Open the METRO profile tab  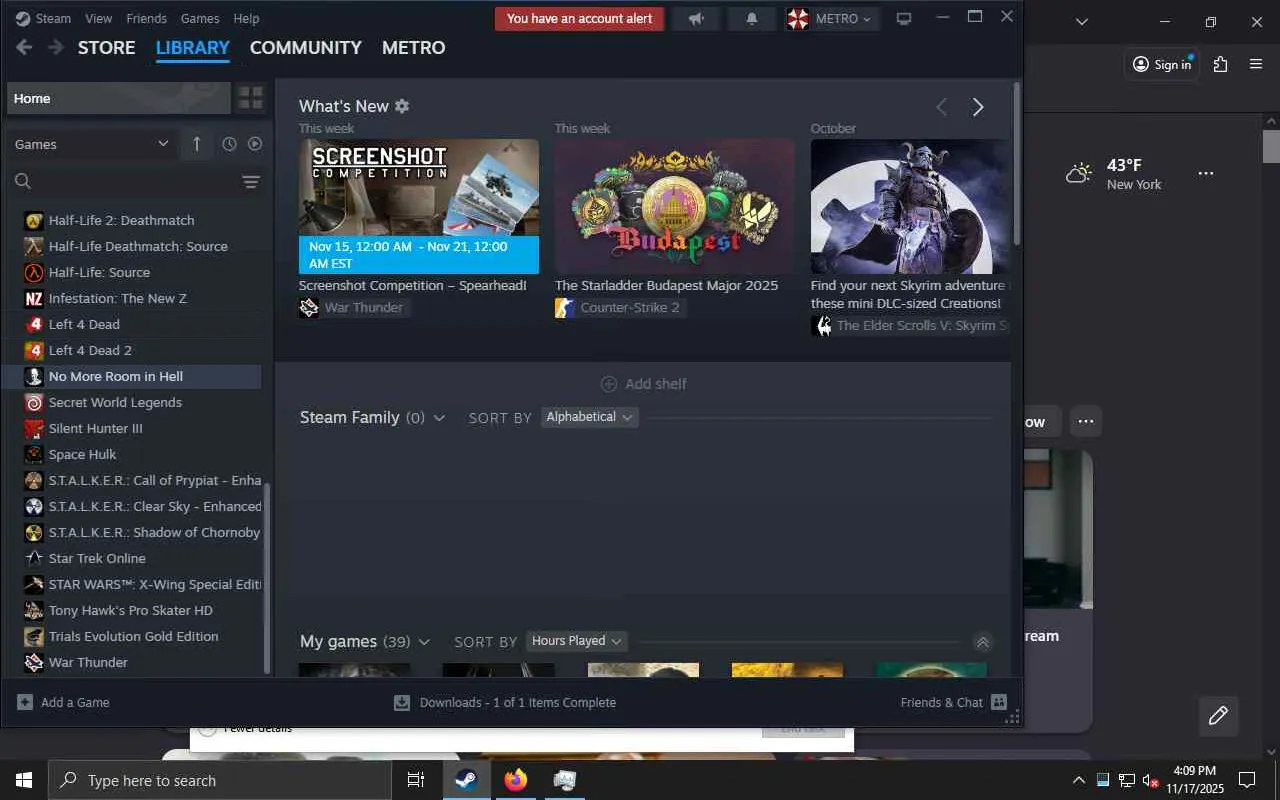[414, 47]
